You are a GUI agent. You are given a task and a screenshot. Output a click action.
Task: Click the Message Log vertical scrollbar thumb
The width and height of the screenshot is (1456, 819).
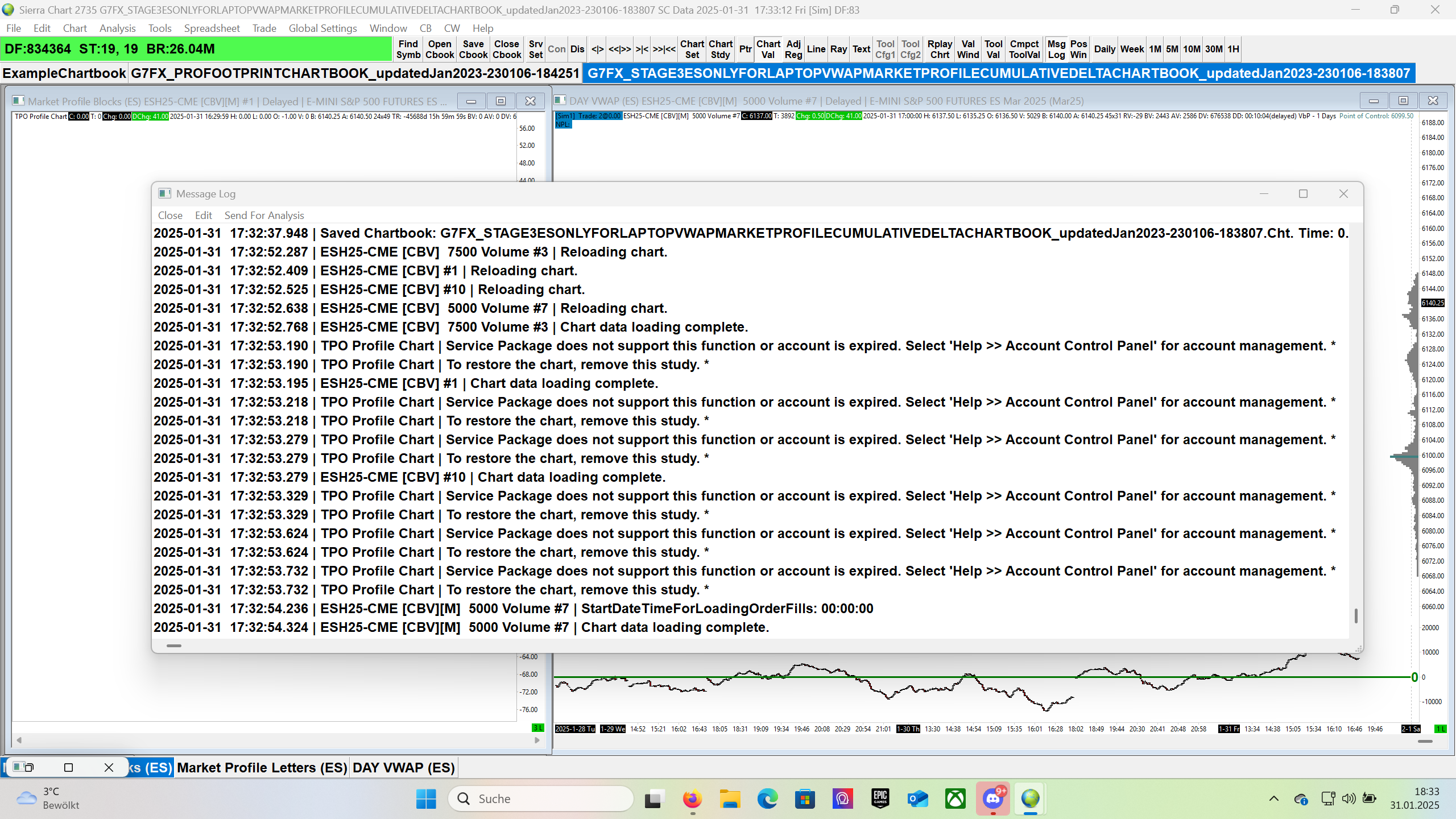(1356, 615)
